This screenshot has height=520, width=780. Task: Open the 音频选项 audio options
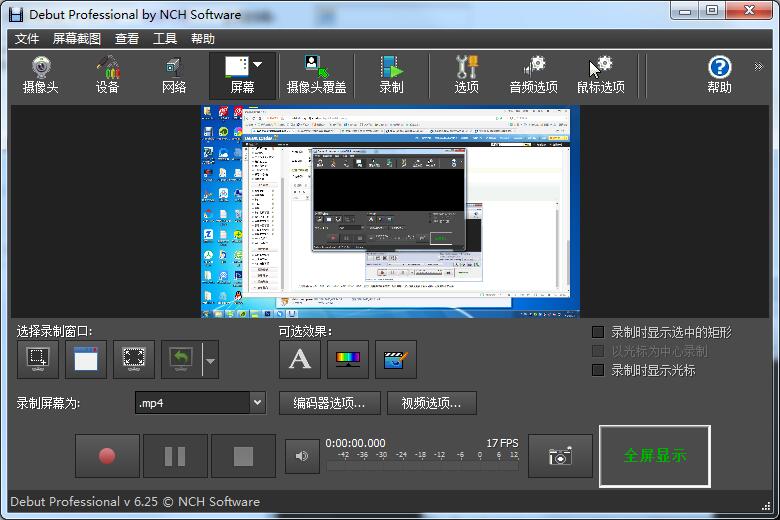(533, 75)
